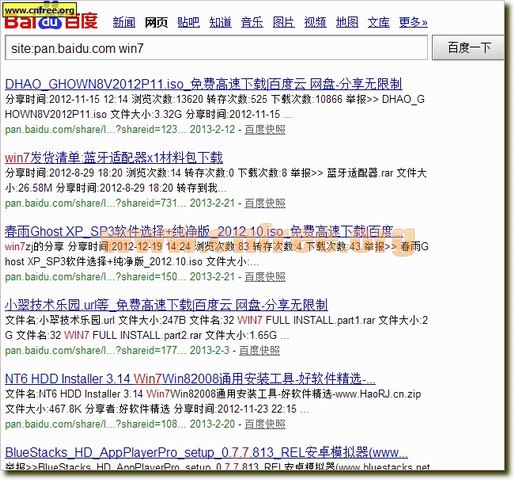514x480 pixels.
Task: Open the 小翠技术乐园.url等 result title
Action: 166,305
